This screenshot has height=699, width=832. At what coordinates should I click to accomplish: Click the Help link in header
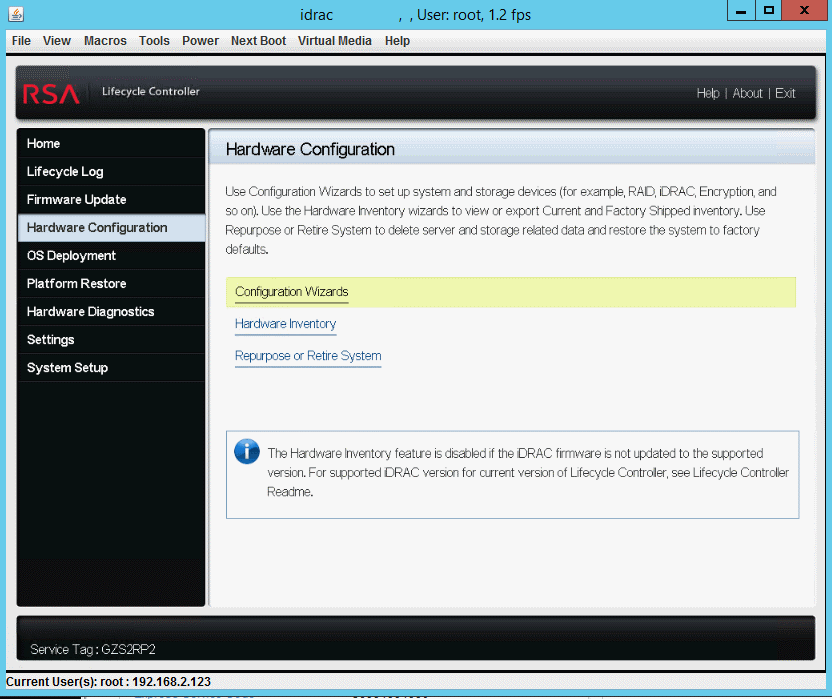(708, 93)
